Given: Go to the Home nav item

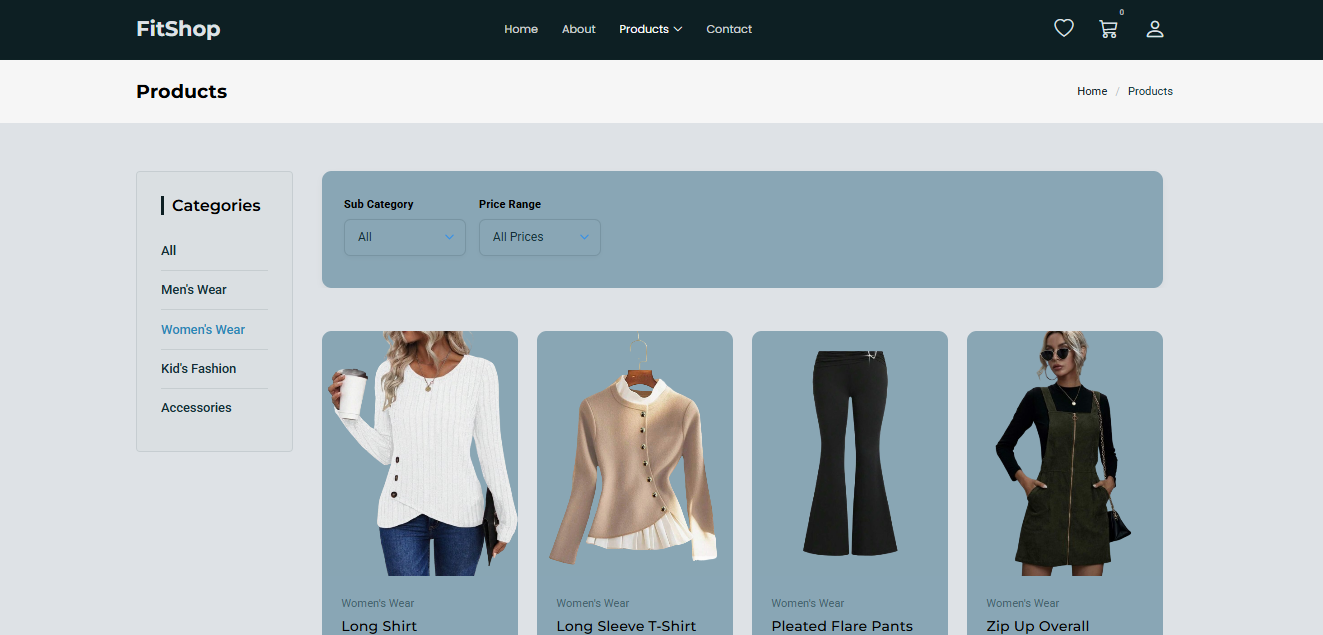Looking at the screenshot, I should 521,29.
